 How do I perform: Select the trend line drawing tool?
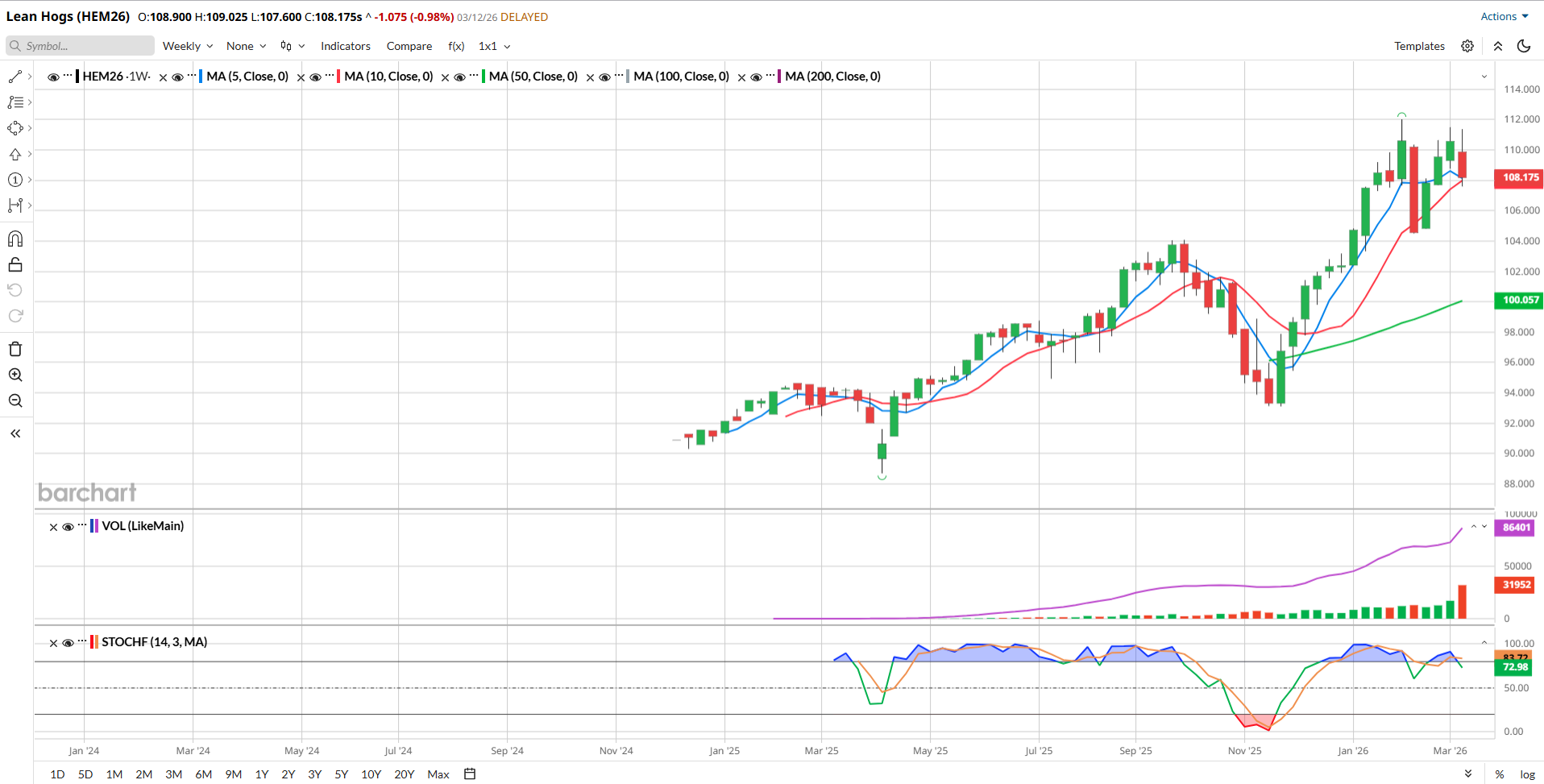[x=15, y=77]
